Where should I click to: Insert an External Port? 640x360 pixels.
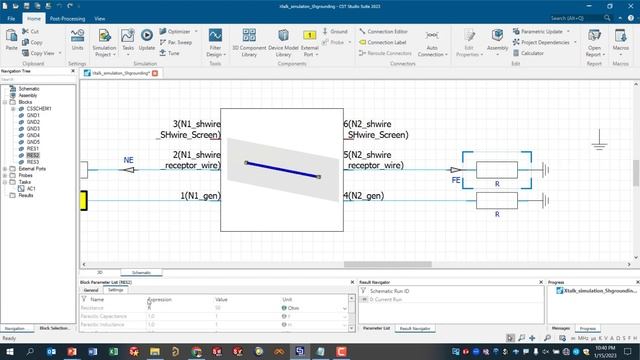[x=309, y=43]
